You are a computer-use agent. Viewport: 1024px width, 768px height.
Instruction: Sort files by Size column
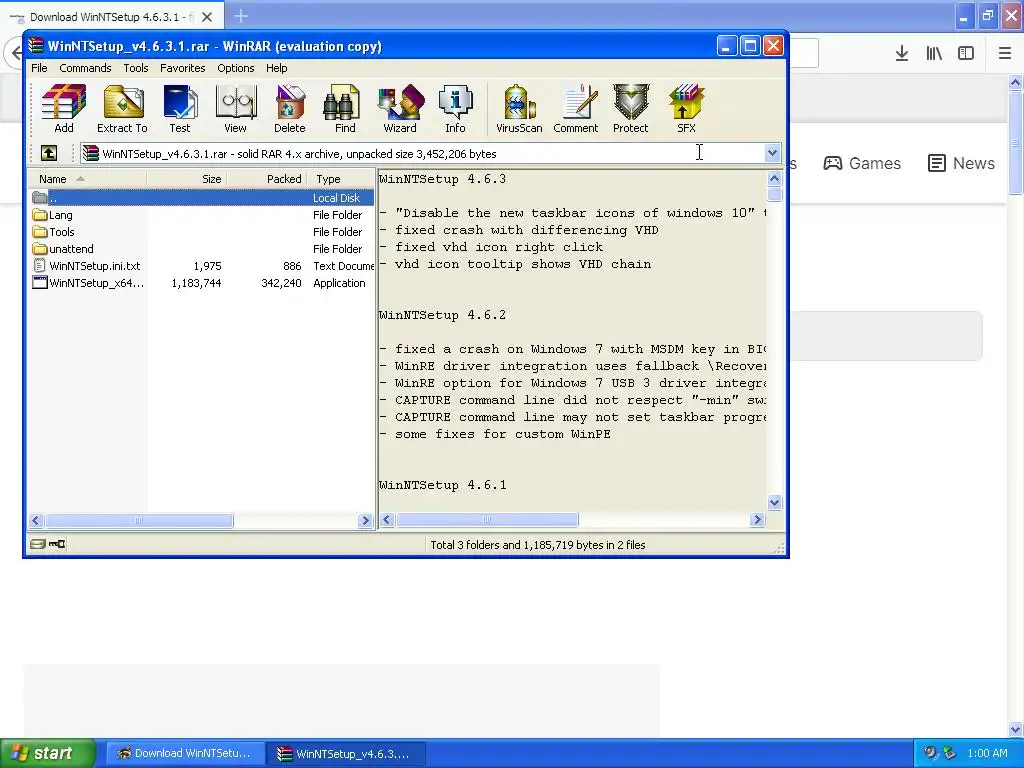187,179
